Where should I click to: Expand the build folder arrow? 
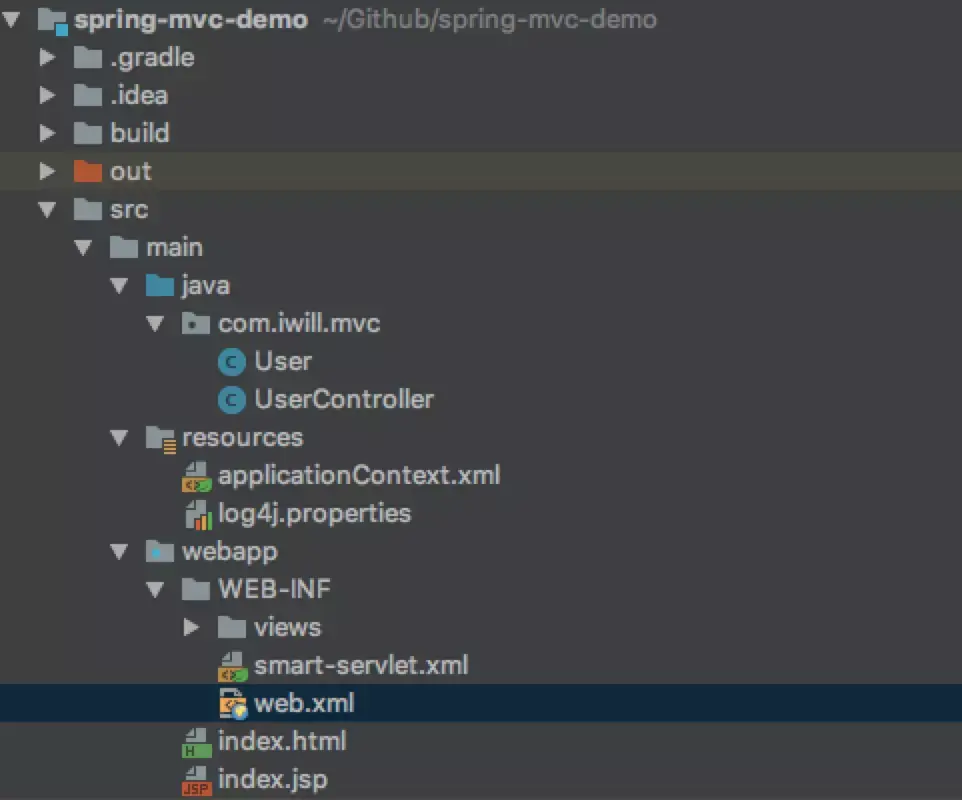[47, 134]
